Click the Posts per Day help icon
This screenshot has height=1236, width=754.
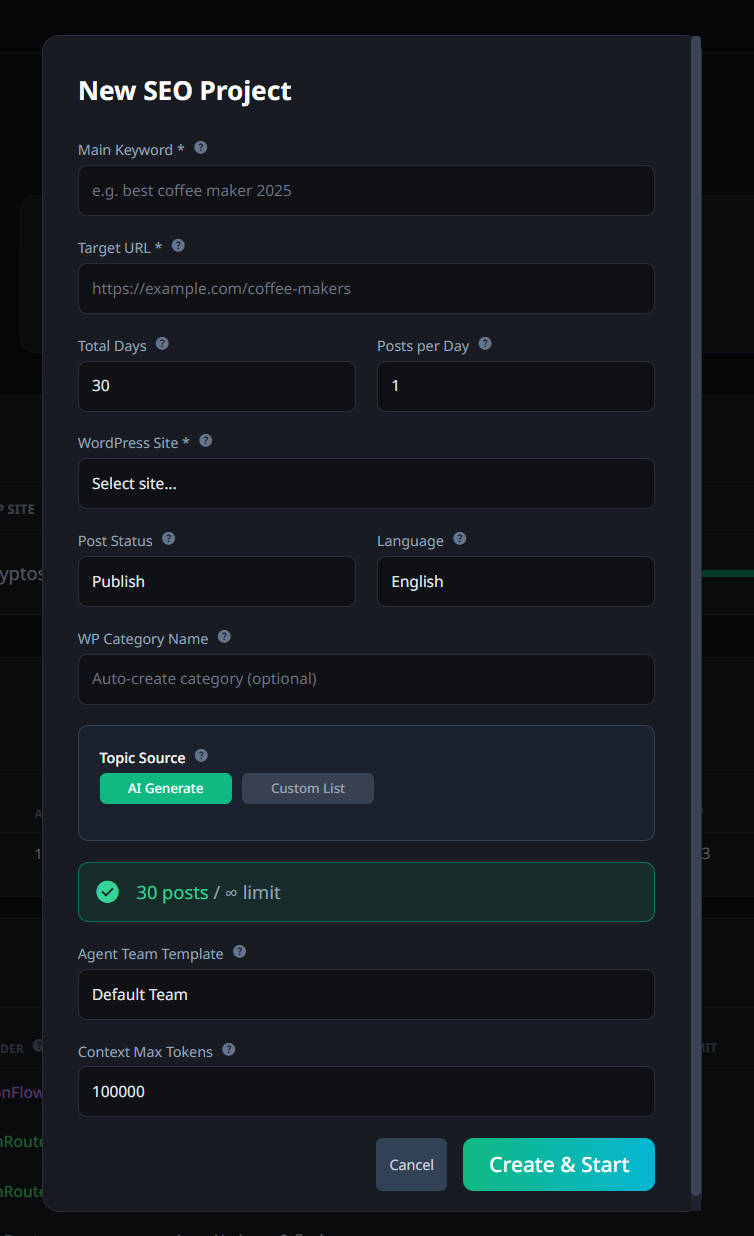pos(485,343)
